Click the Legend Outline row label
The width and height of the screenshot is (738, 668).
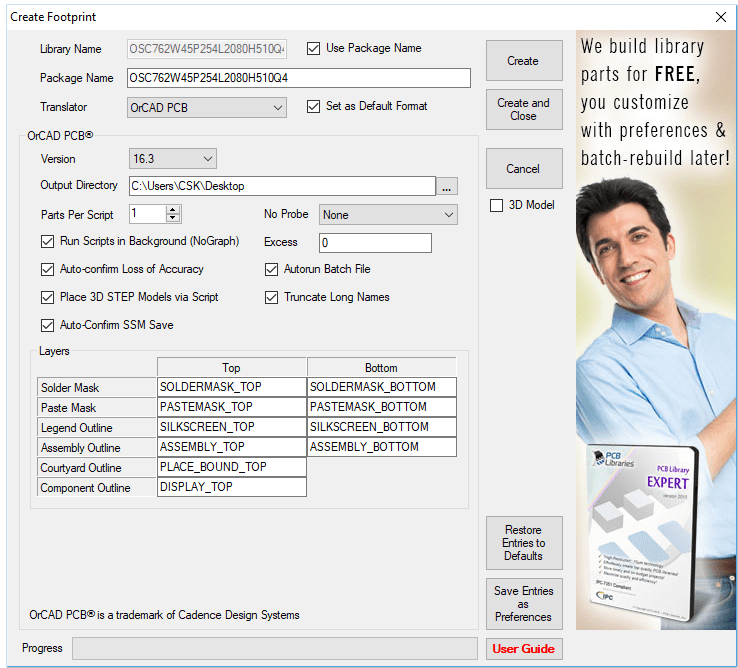point(96,427)
